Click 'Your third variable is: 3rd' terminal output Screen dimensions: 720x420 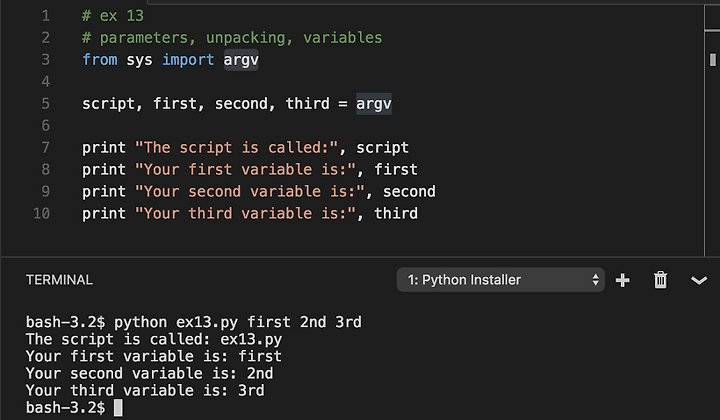tap(145, 391)
